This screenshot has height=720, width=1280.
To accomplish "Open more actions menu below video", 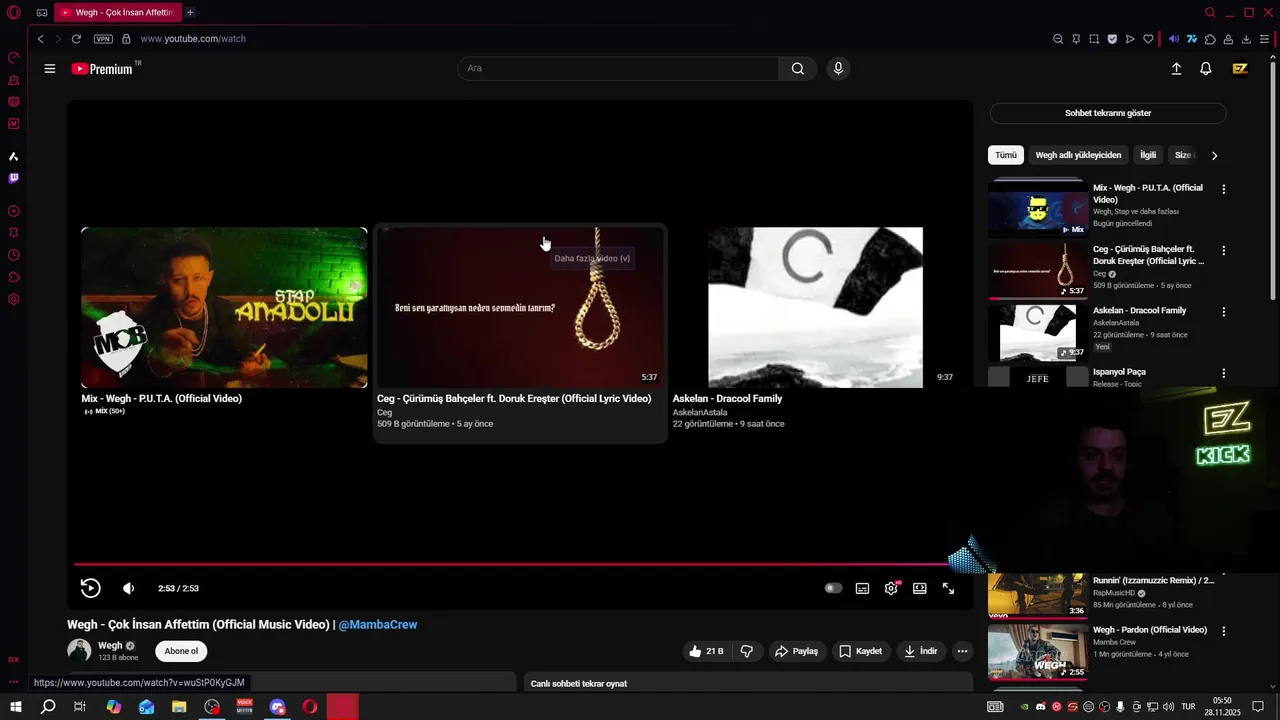I will (x=962, y=651).
